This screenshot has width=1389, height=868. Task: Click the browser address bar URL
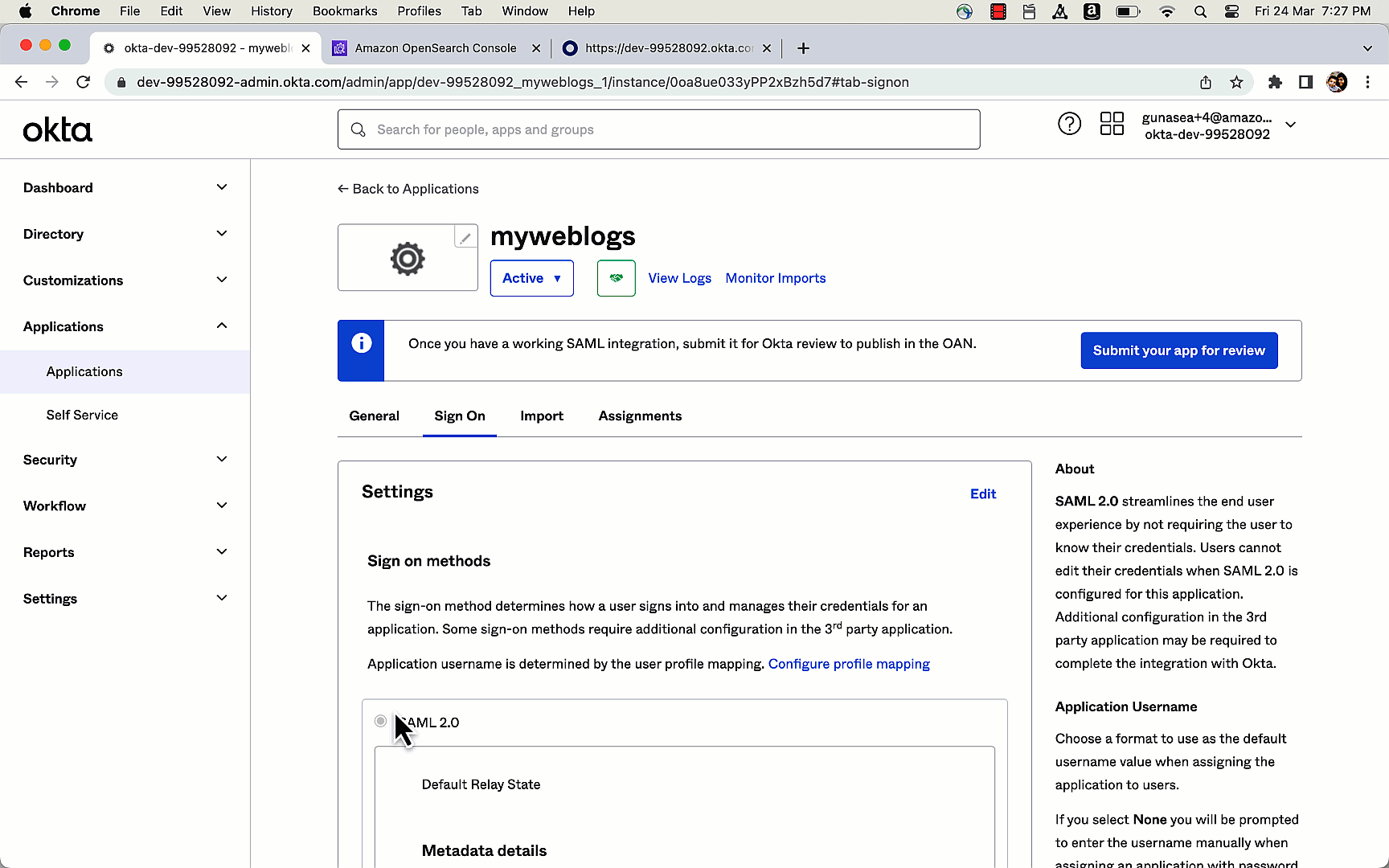(x=522, y=82)
